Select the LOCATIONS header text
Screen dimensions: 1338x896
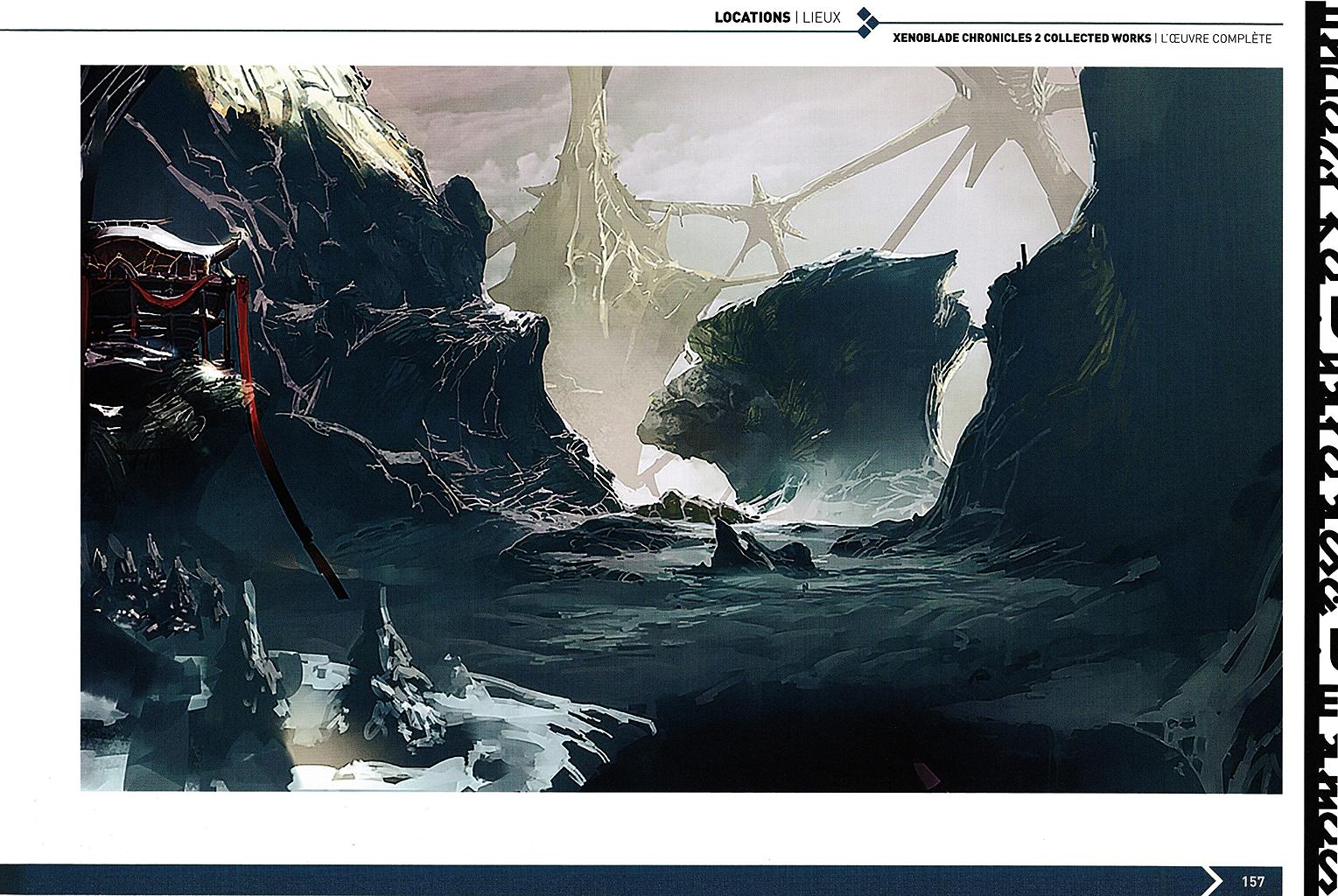752,17
